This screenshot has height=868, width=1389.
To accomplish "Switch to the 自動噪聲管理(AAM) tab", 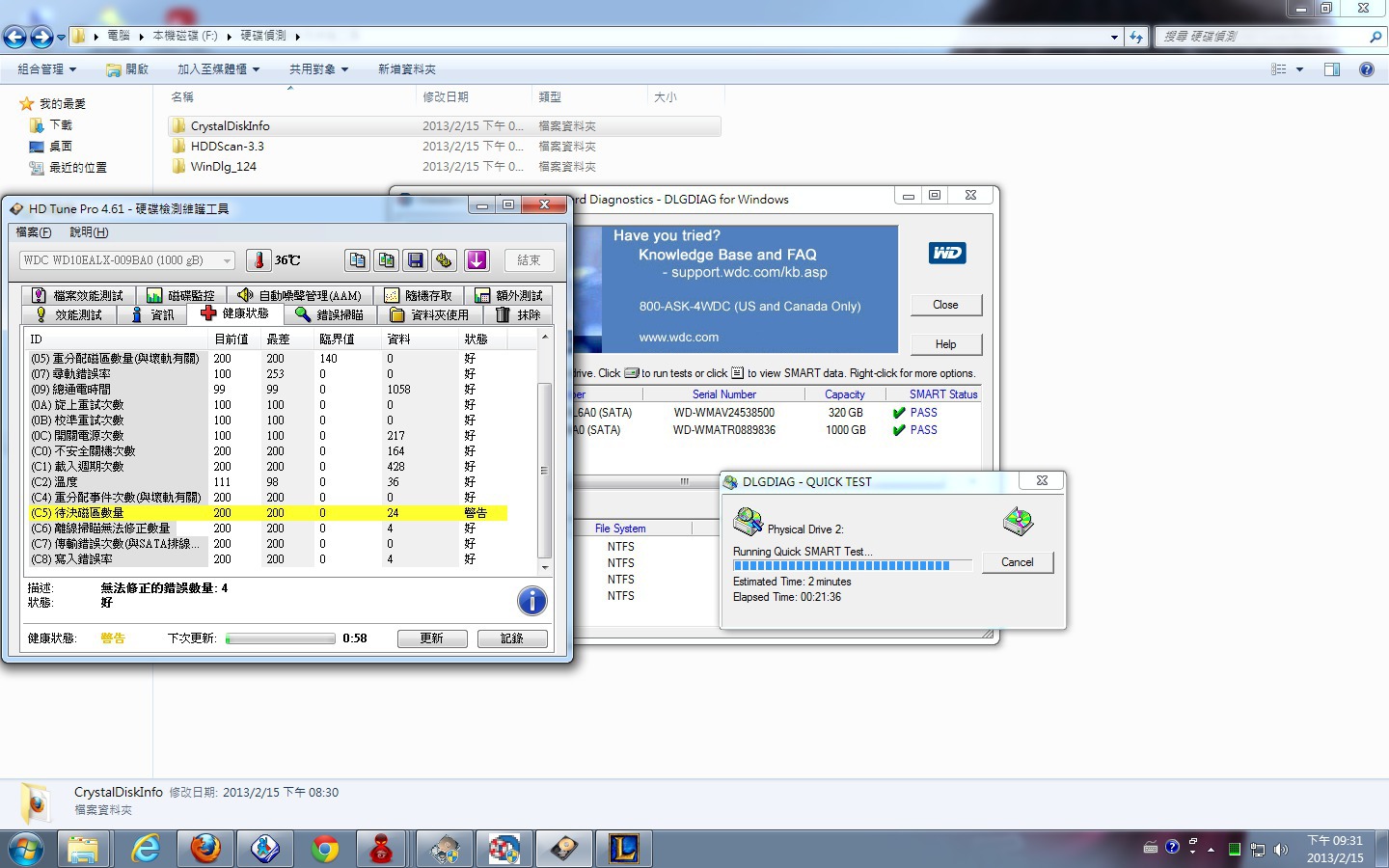I will coord(300,295).
